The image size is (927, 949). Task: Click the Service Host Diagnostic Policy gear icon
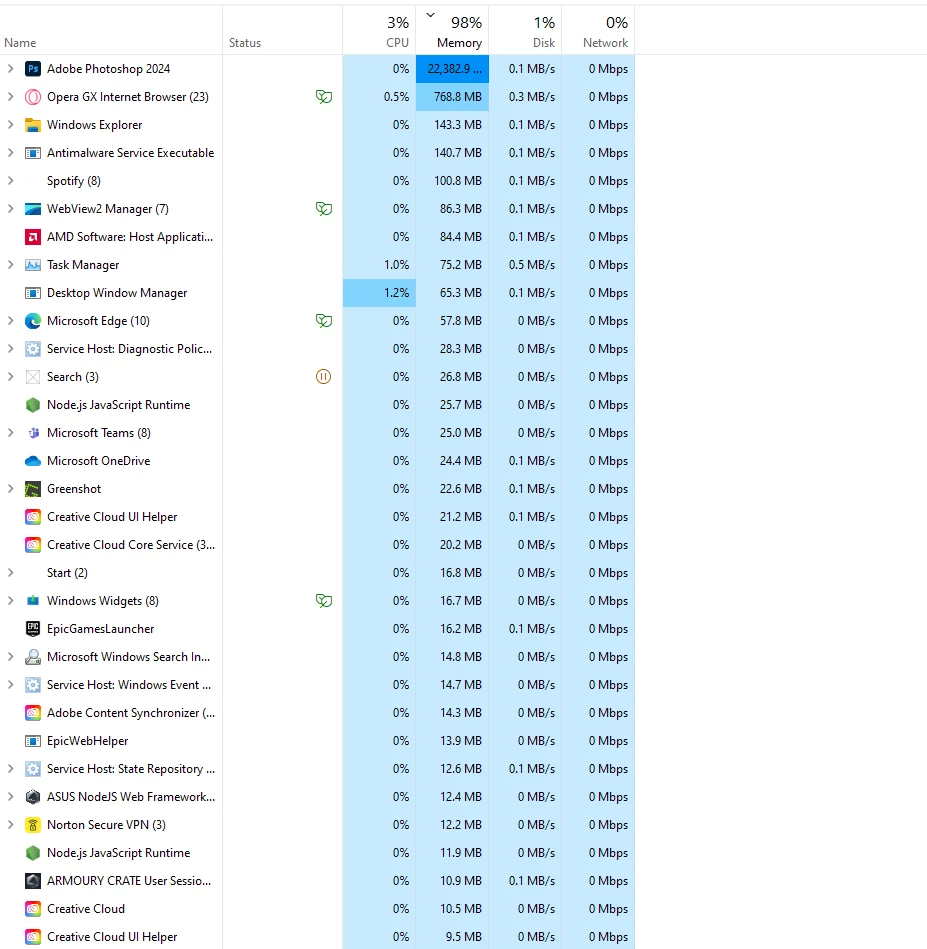(x=33, y=349)
